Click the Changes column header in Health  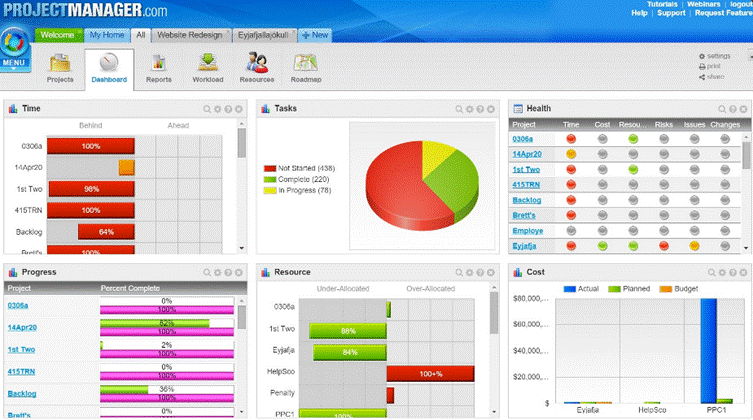tap(725, 125)
